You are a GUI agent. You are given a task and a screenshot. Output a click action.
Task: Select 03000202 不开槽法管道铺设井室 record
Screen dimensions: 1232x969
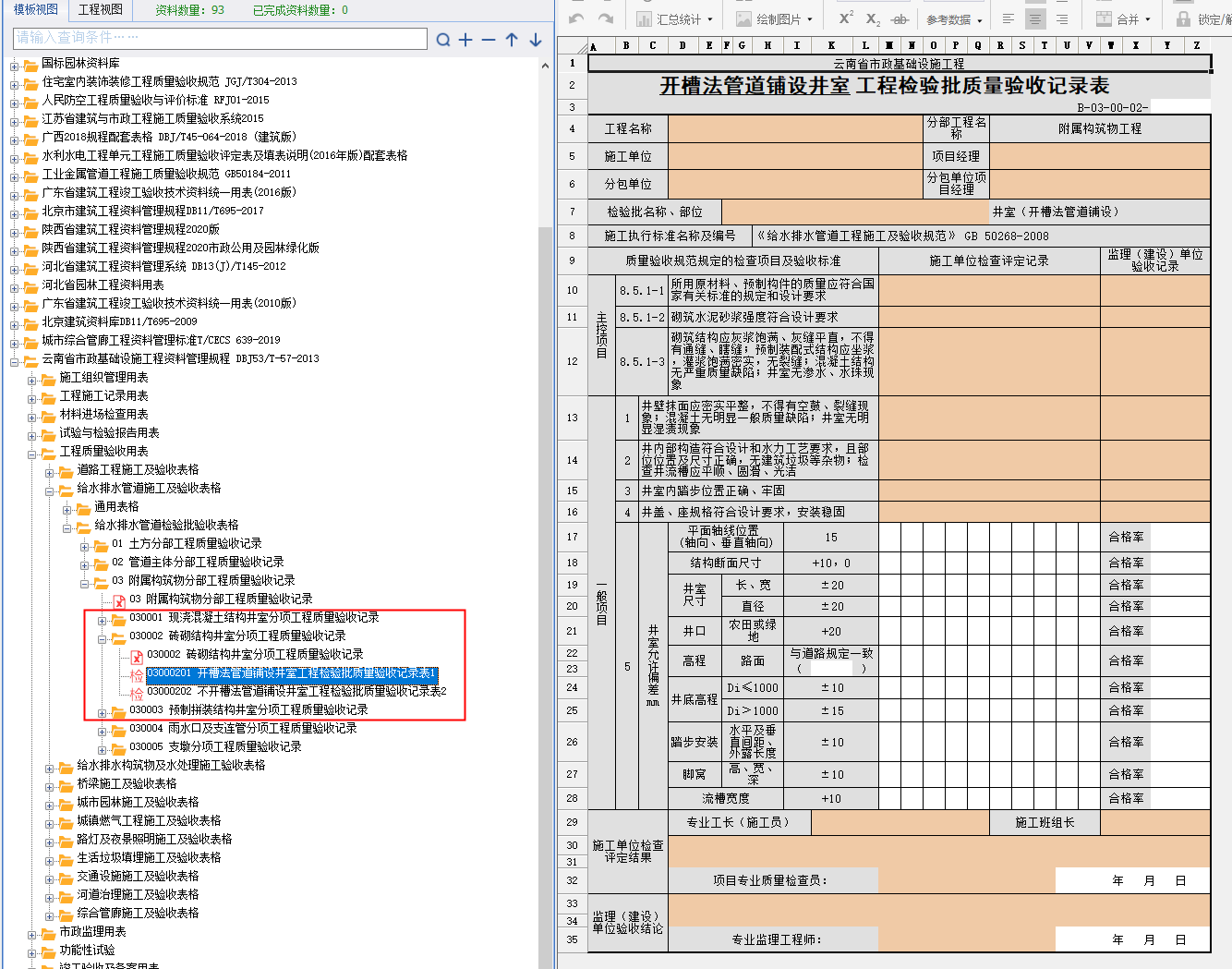pos(296,691)
